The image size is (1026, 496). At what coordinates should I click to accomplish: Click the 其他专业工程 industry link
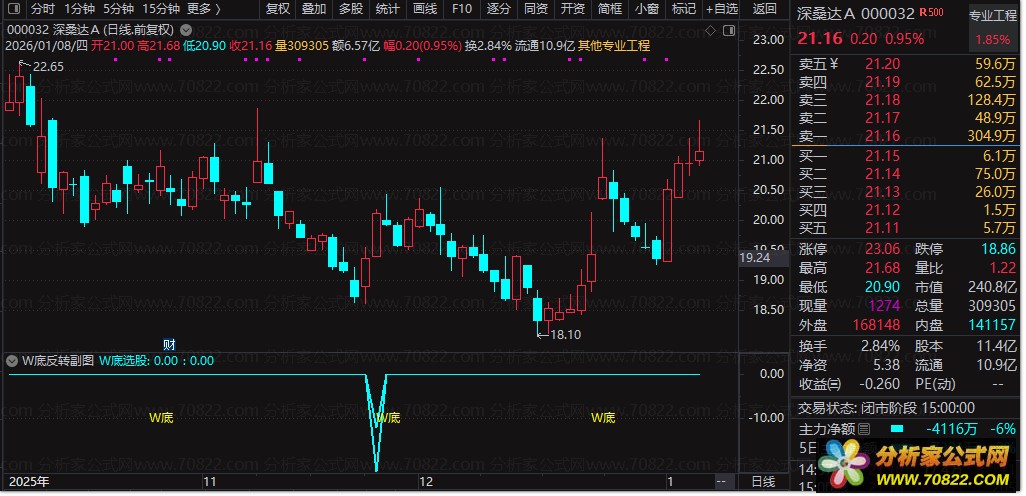click(614, 45)
